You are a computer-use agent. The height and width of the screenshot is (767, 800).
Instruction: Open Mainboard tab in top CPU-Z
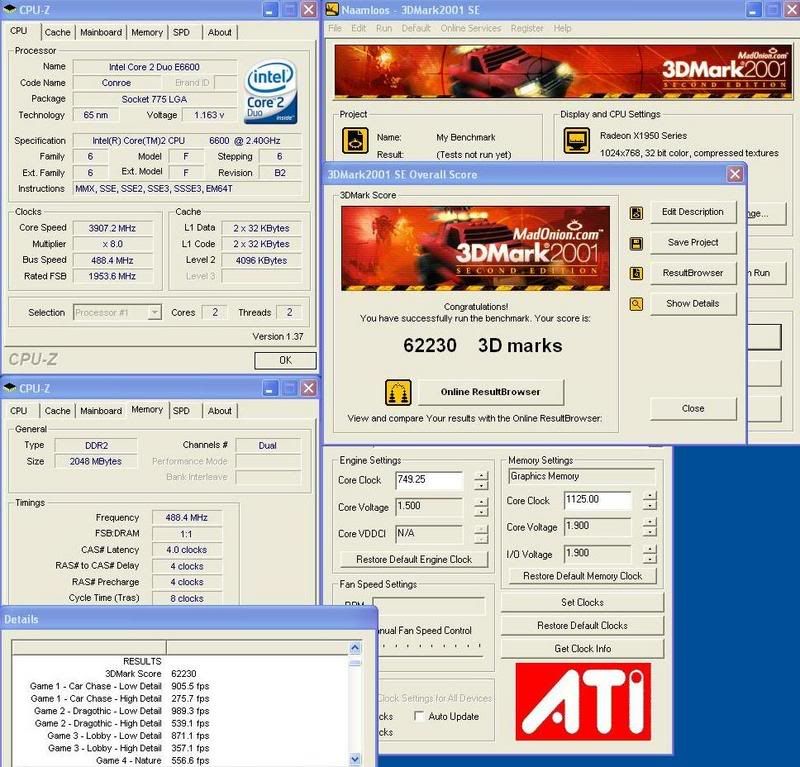(x=101, y=32)
